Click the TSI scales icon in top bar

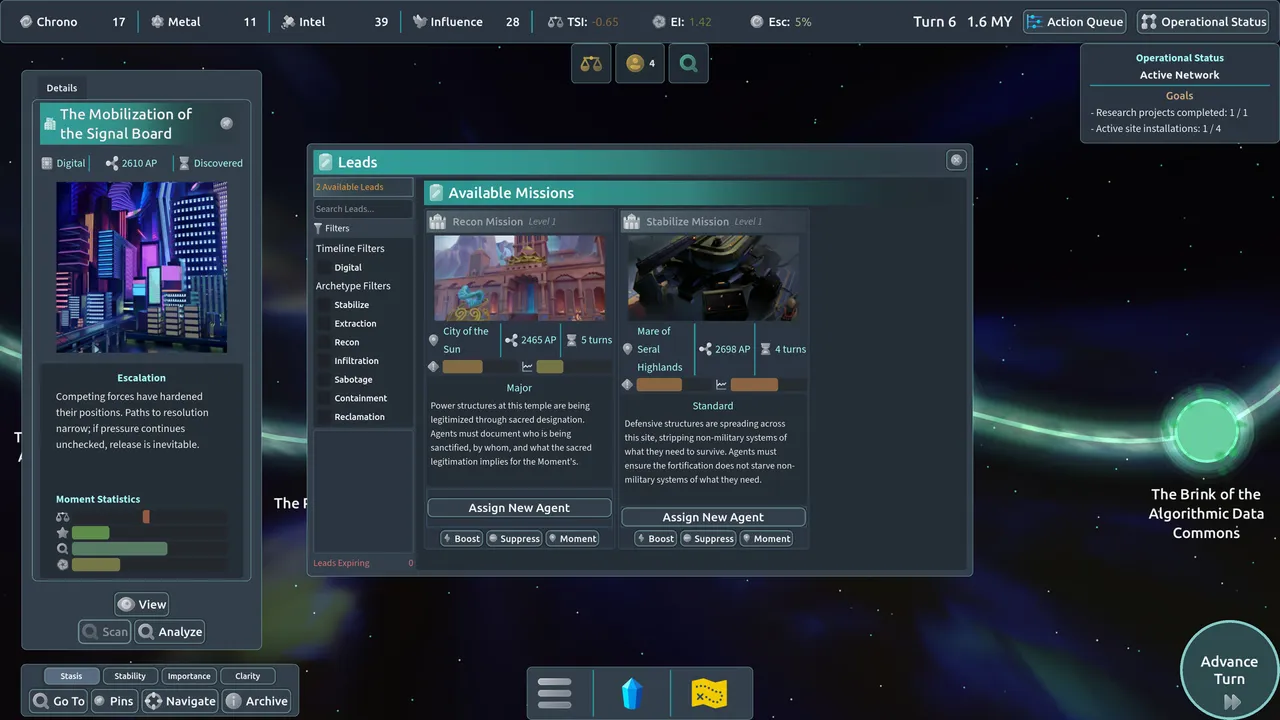(555, 22)
